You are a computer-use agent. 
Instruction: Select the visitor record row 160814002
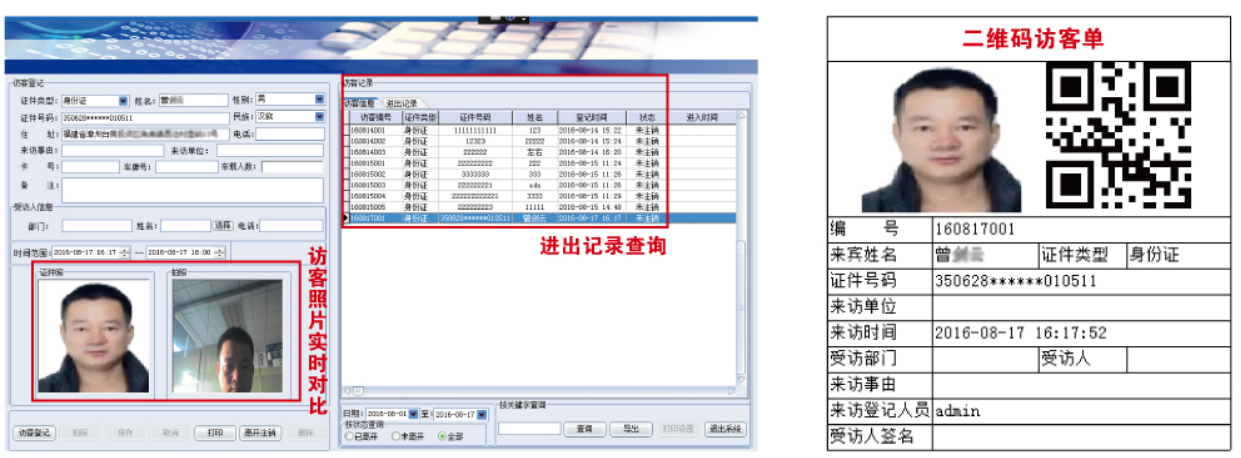pos(540,141)
